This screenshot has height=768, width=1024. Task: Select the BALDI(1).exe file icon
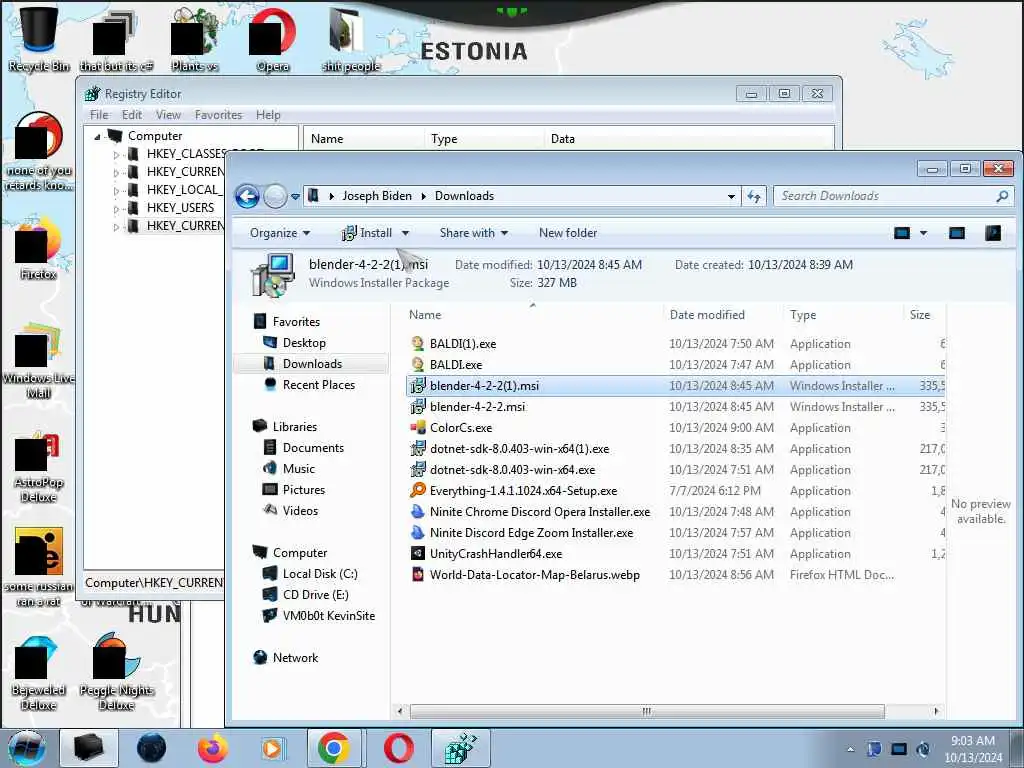coord(418,344)
